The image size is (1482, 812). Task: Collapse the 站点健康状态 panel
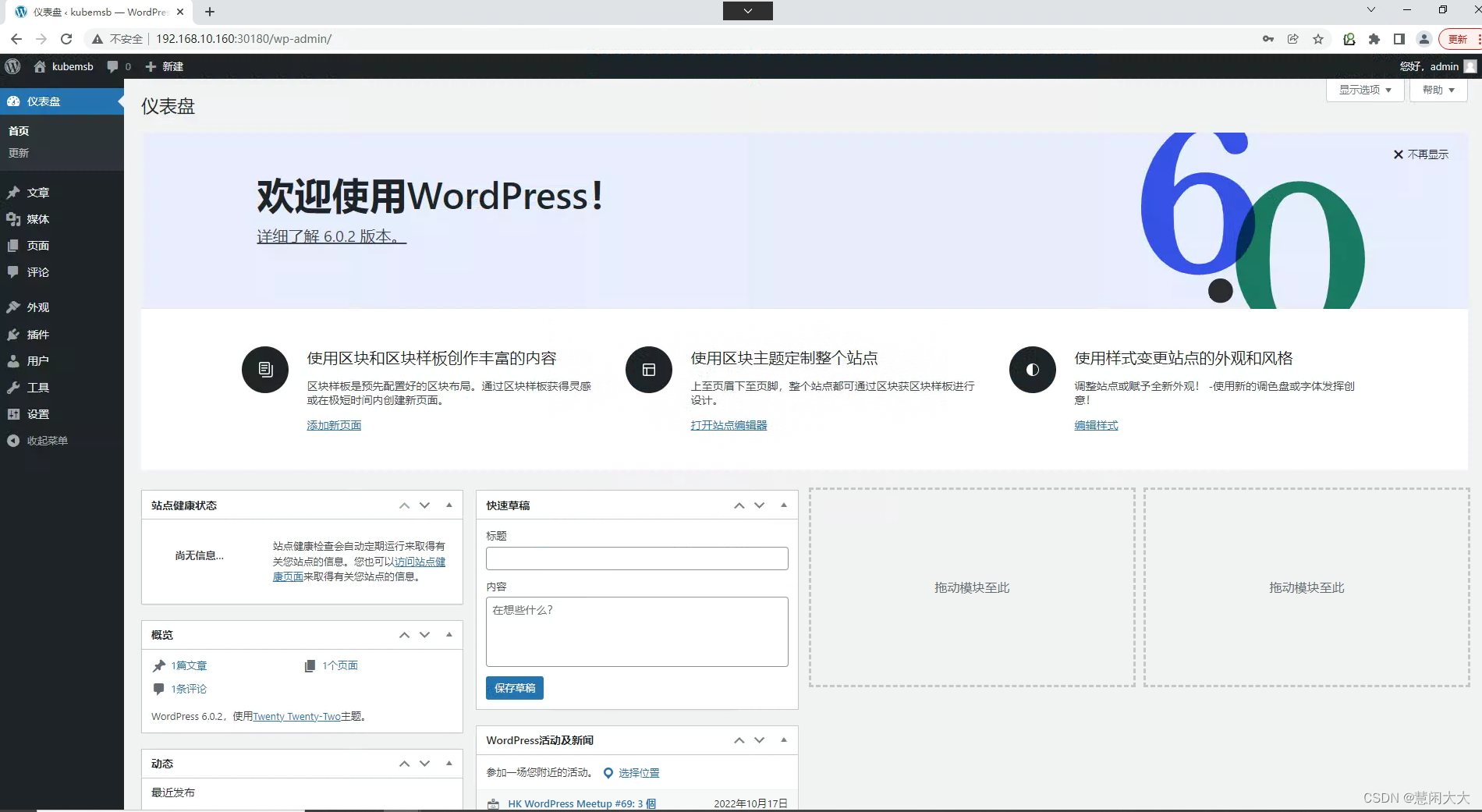pos(449,505)
